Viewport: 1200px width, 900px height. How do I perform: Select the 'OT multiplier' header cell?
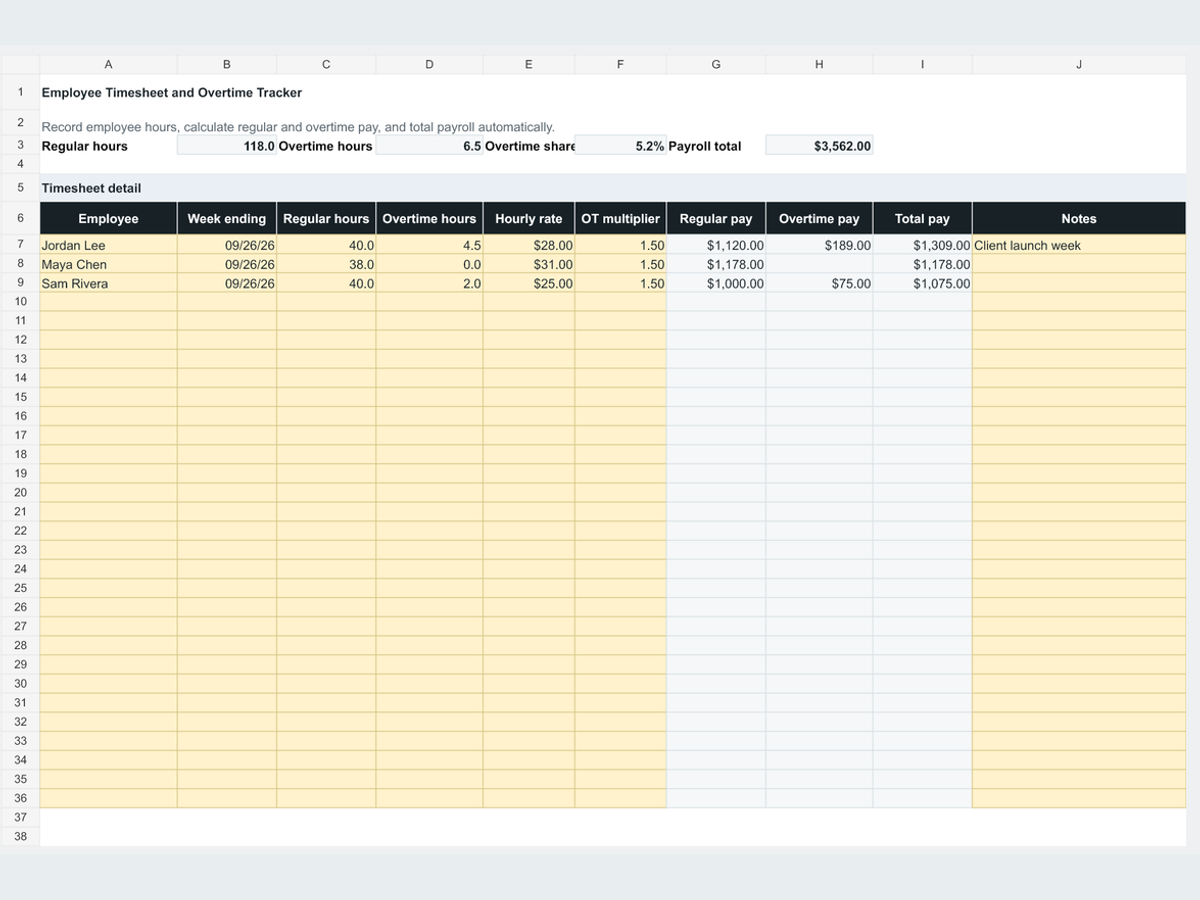coord(620,219)
